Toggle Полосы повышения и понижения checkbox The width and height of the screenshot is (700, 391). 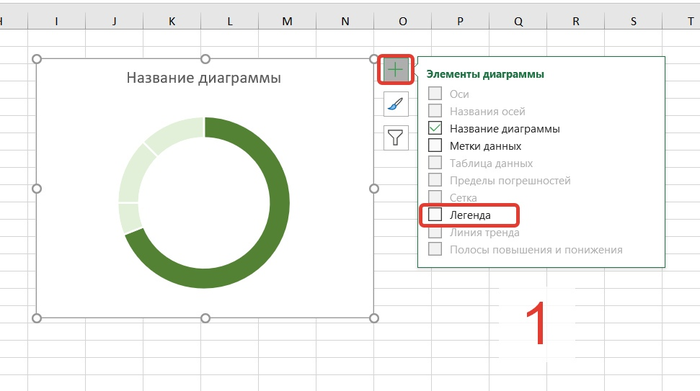point(435,249)
